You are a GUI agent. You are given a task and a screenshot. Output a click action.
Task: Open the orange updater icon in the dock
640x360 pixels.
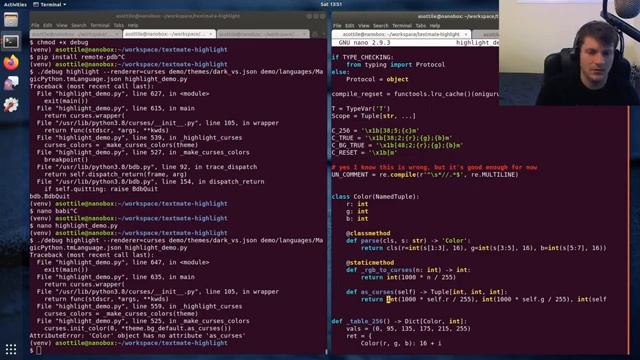tap(11, 105)
